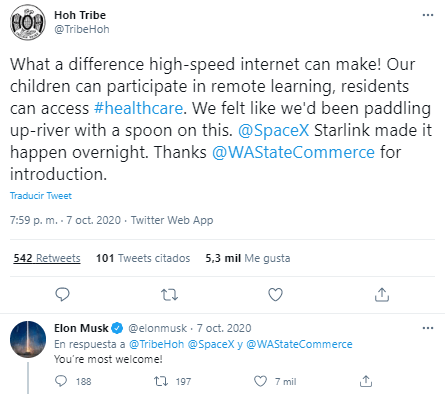Image resolution: width=445 pixels, height=394 pixels.
Task: Retweet the Hoh Tribe tweet
Action: pyautogui.click(x=169, y=295)
